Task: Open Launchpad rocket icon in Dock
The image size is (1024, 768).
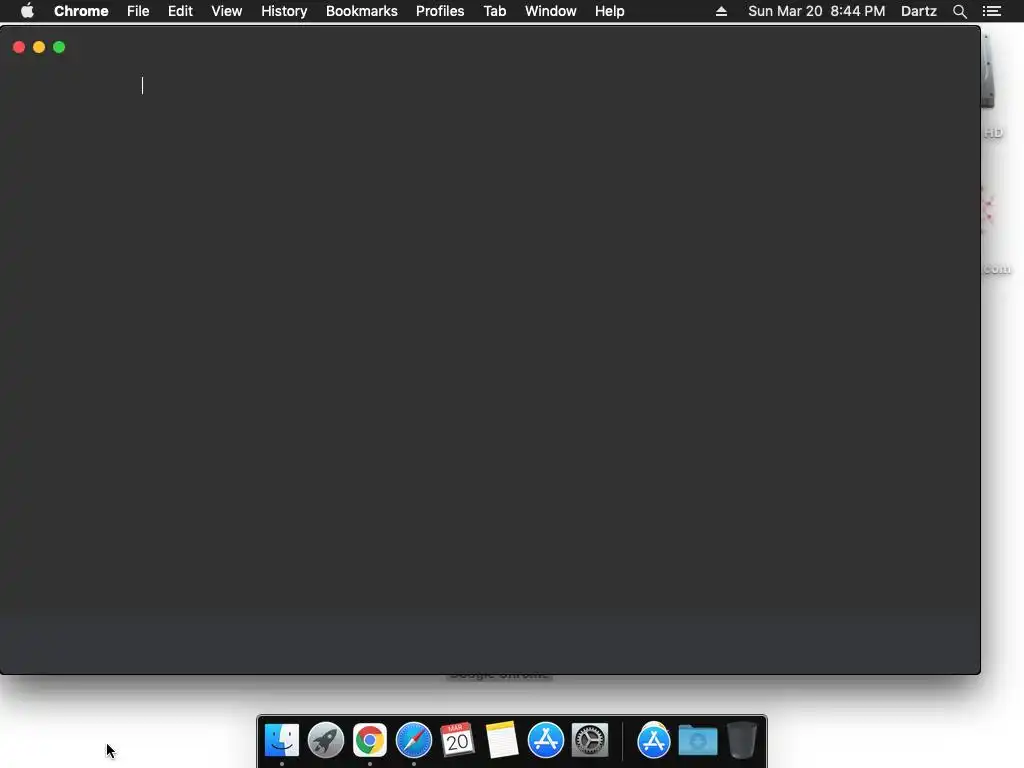Action: click(x=326, y=740)
